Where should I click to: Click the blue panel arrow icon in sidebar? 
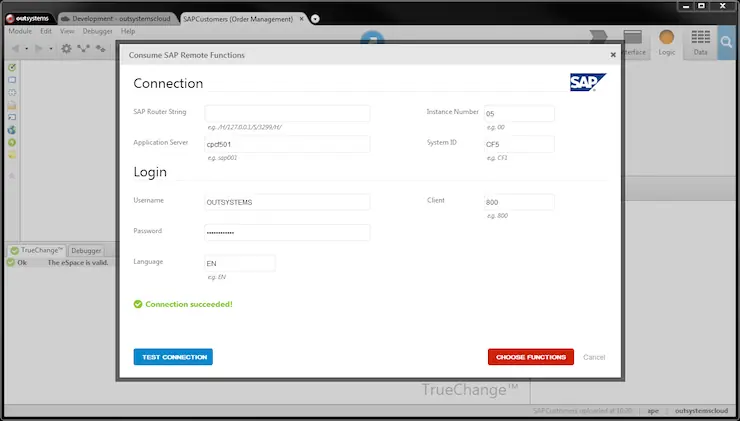pos(12,118)
